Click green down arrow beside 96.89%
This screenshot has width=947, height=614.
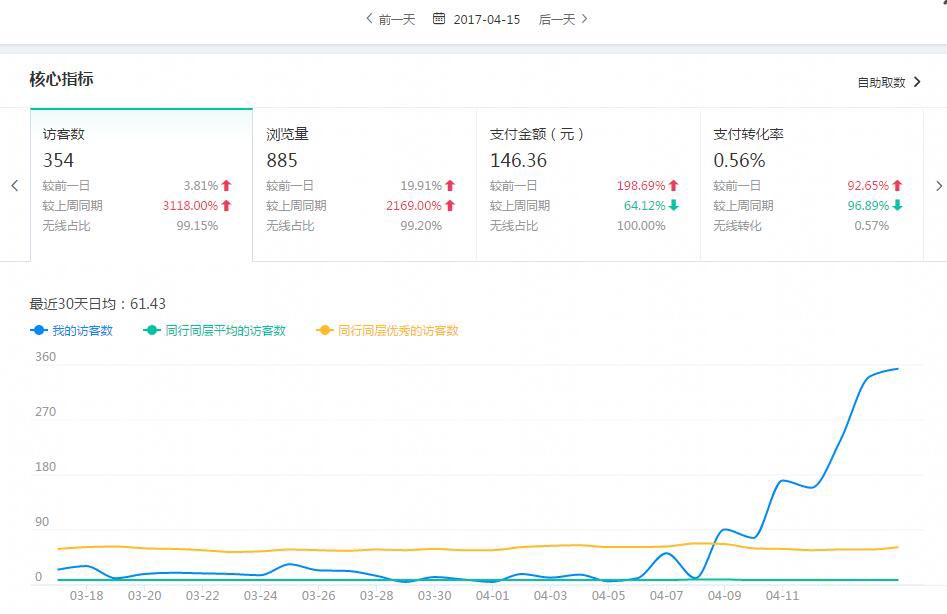point(898,206)
